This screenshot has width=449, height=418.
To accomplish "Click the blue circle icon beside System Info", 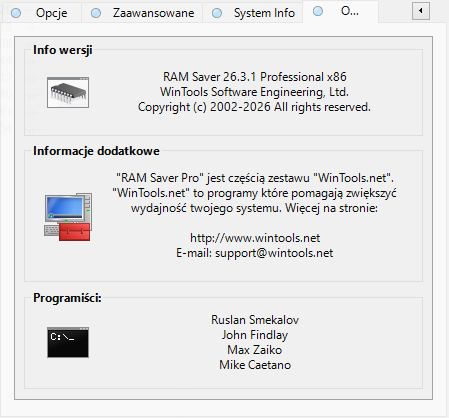I will [x=217, y=13].
